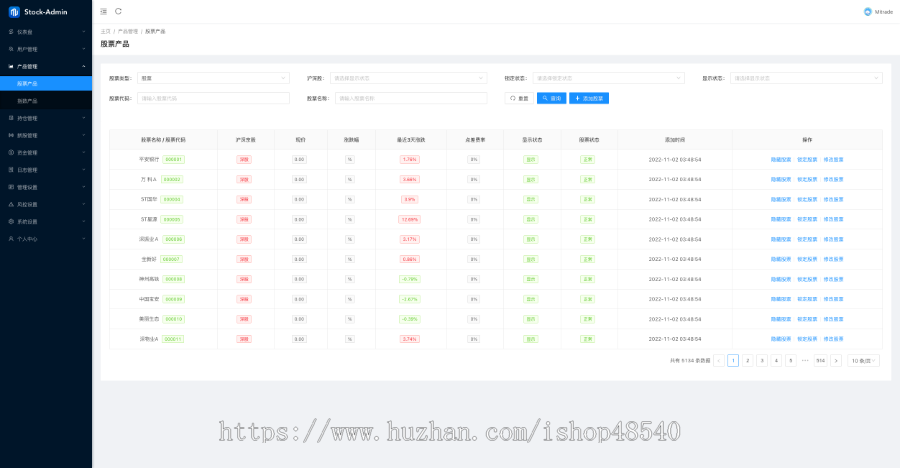Expand the 用户管理 menu chevron

pos(84,49)
